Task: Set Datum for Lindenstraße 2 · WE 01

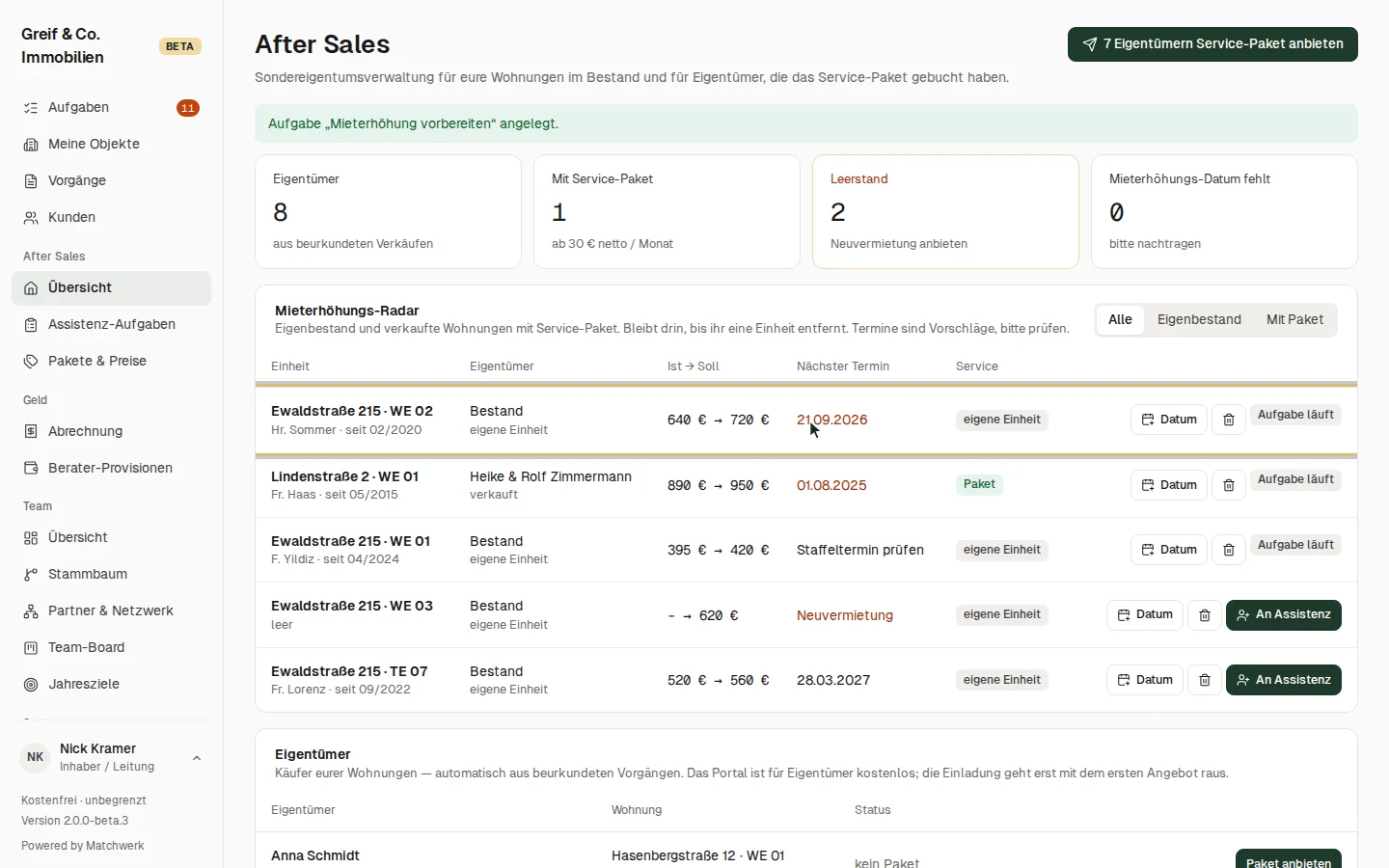Action: pyautogui.click(x=1169, y=485)
